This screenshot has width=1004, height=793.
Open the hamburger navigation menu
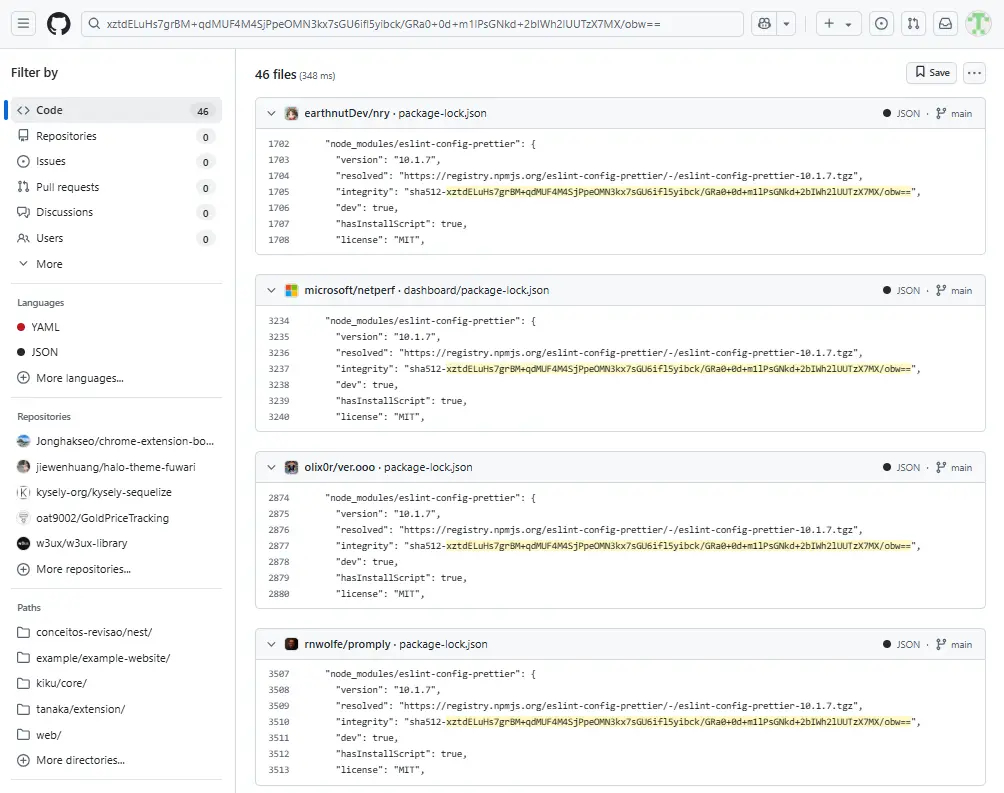pos(24,23)
